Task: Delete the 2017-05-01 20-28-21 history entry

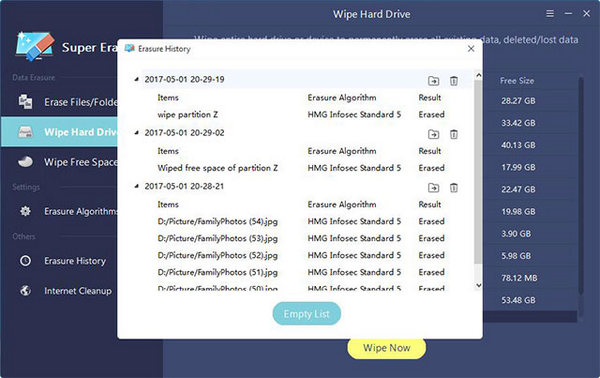Action: point(453,188)
